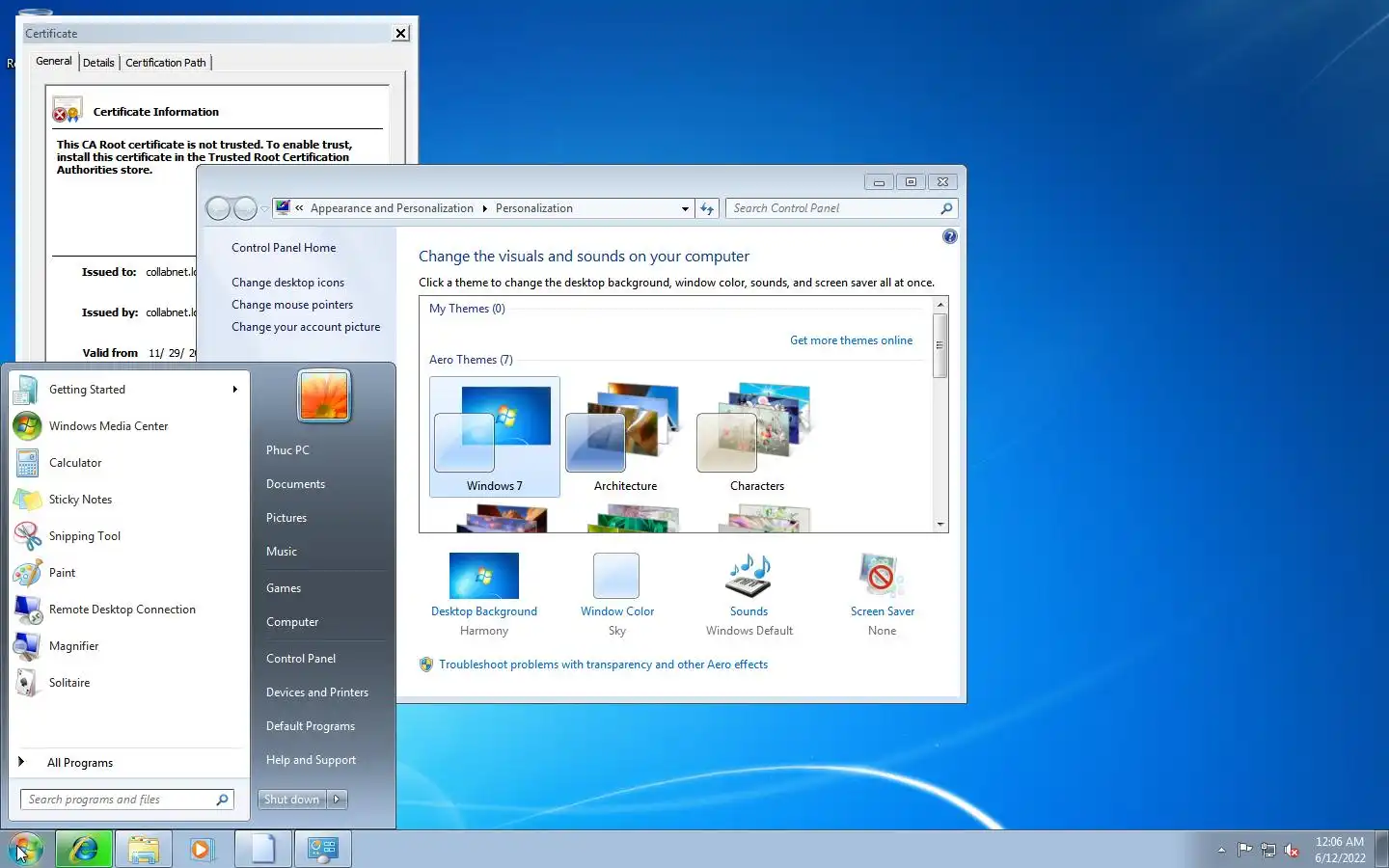The image size is (1389, 868).
Task: Open Internet Explorer on taskbar
Action: tap(84, 849)
